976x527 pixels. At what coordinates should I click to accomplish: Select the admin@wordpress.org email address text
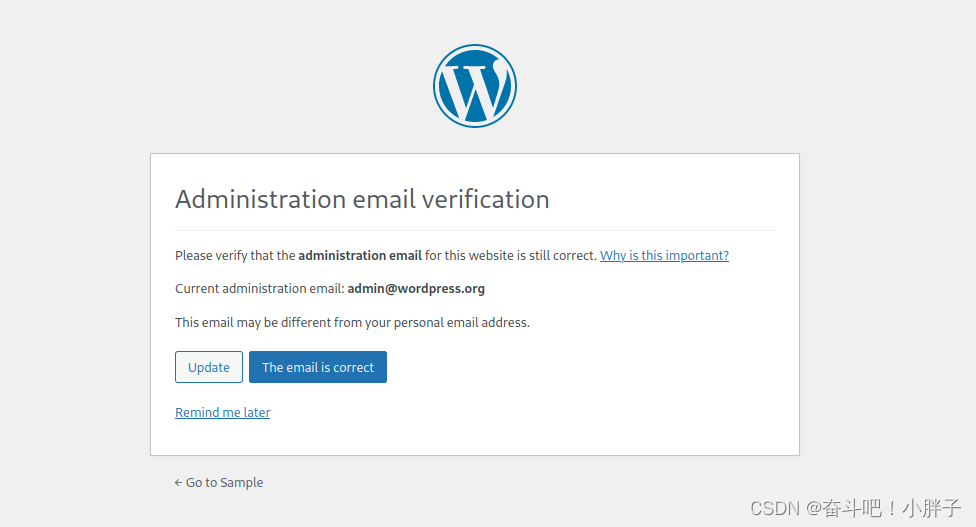[416, 289]
